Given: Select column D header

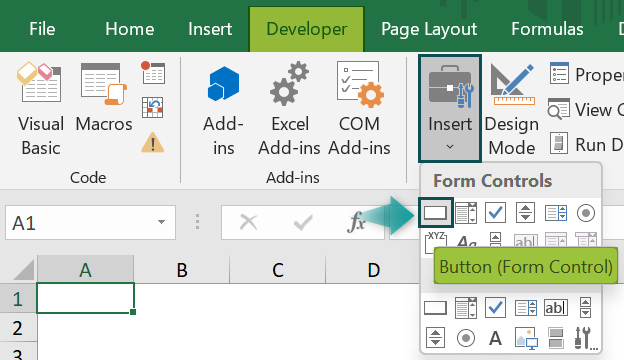Looking at the screenshot, I should click(x=373, y=270).
